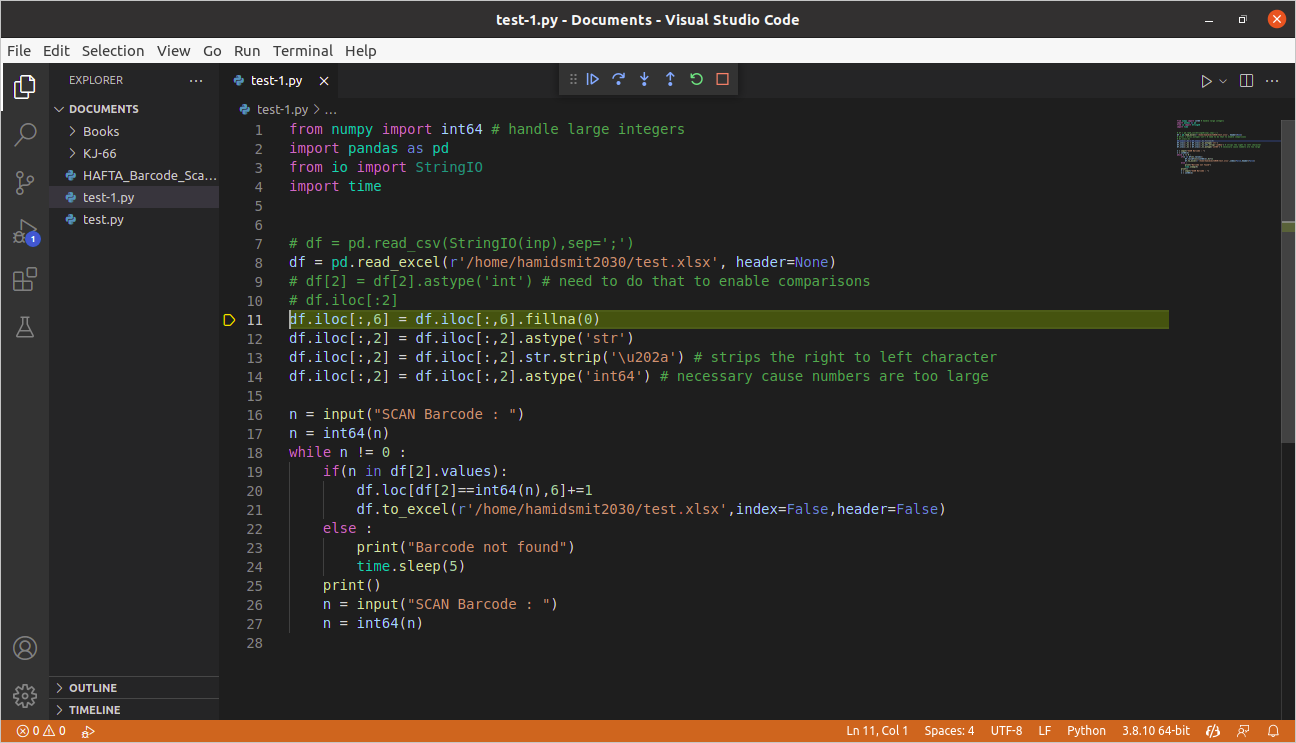Open the Testing flask view
The height and width of the screenshot is (743, 1296).
point(25,327)
